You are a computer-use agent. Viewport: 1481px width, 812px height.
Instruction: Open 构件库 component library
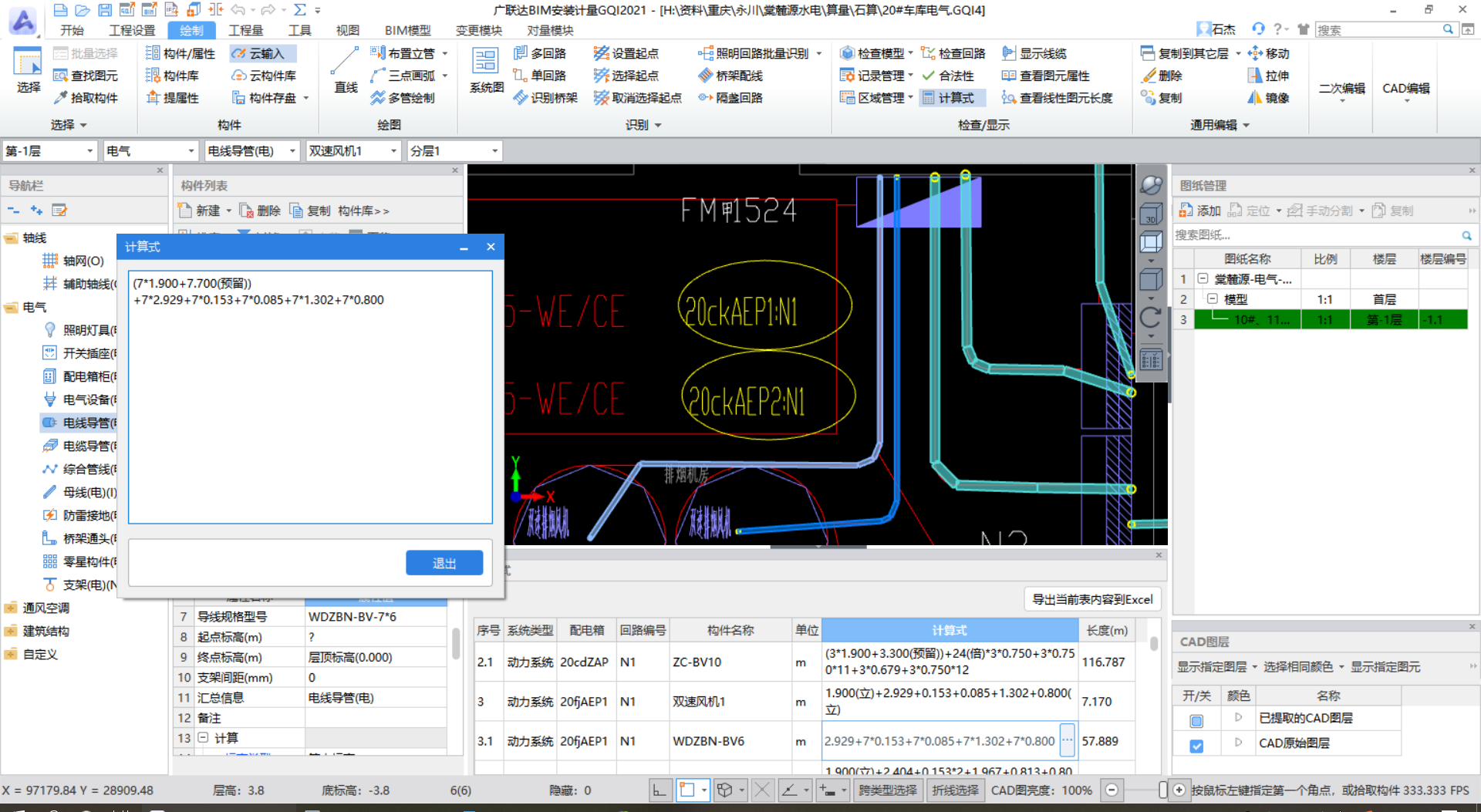point(173,76)
